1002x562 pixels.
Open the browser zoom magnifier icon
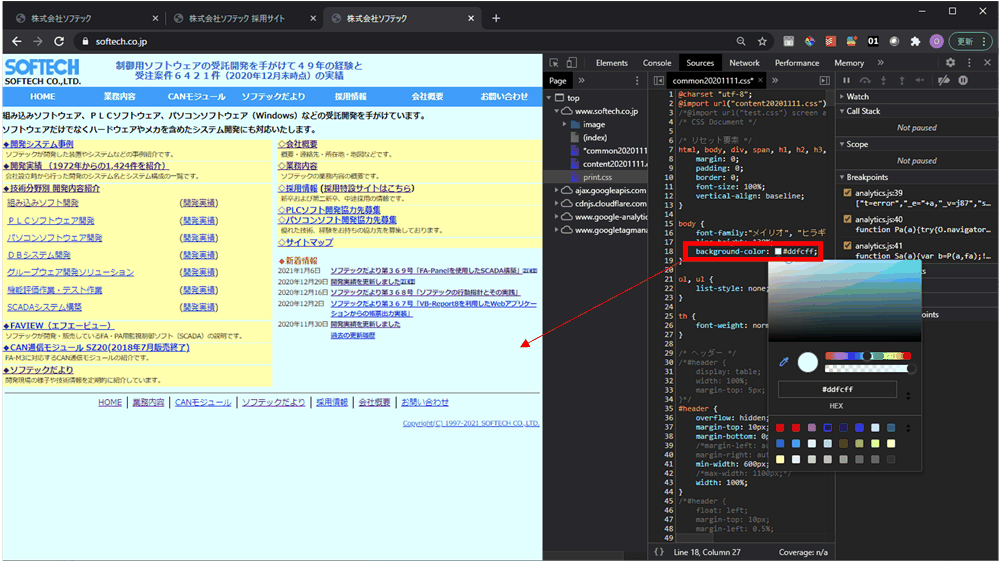(x=741, y=41)
